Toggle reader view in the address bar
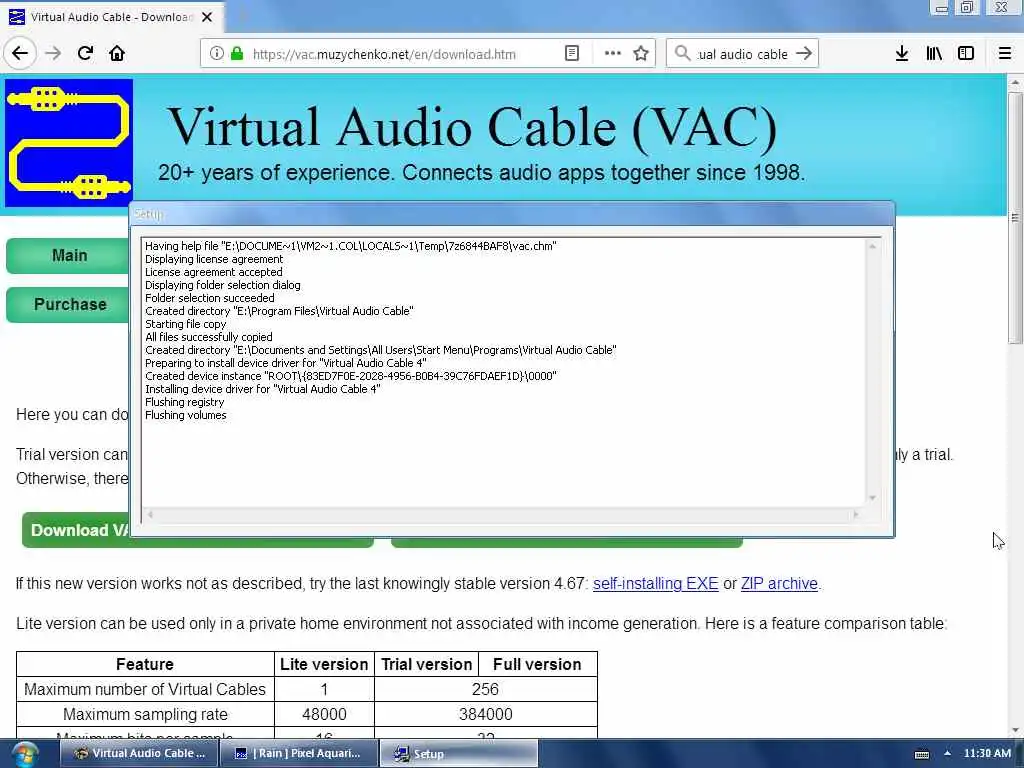Image resolution: width=1024 pixels, height=768 pixels. (571, 54)
